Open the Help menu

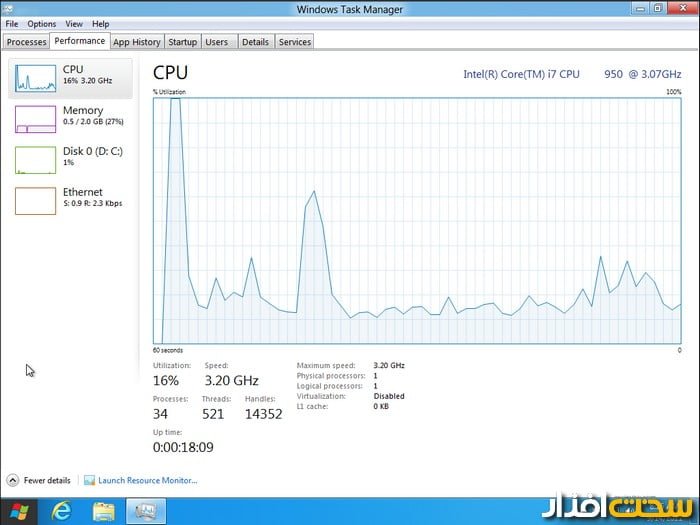click(100, 24)
